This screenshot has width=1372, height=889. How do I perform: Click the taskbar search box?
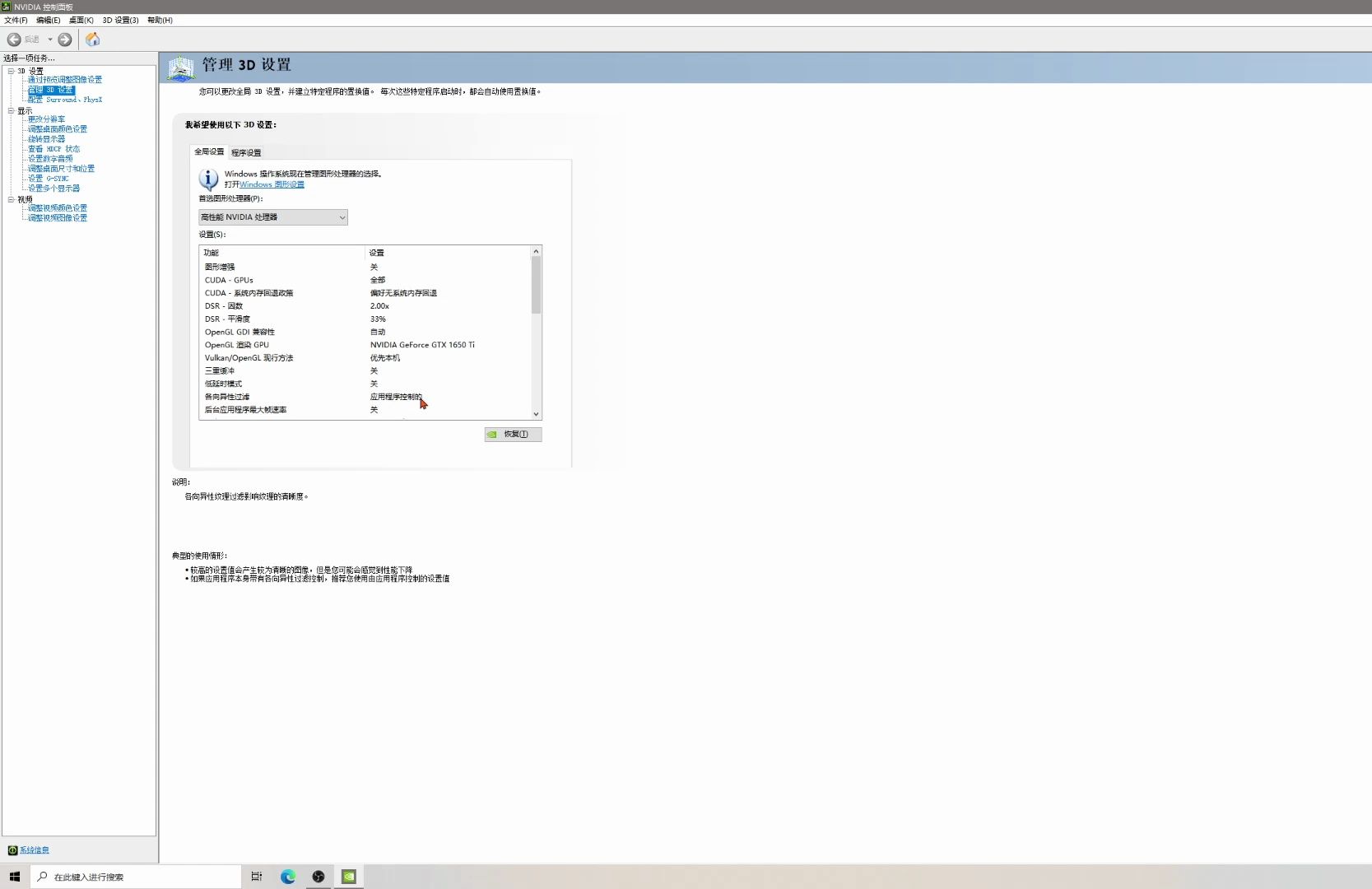click(136, 877)
